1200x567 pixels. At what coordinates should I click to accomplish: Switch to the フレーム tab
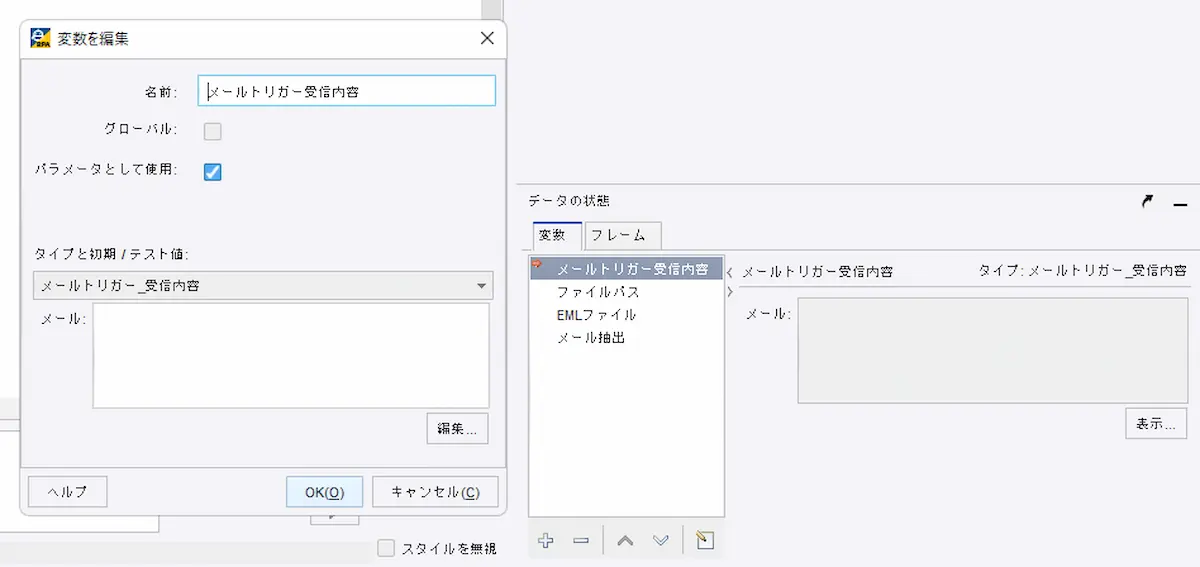click(x=623, y=236)
